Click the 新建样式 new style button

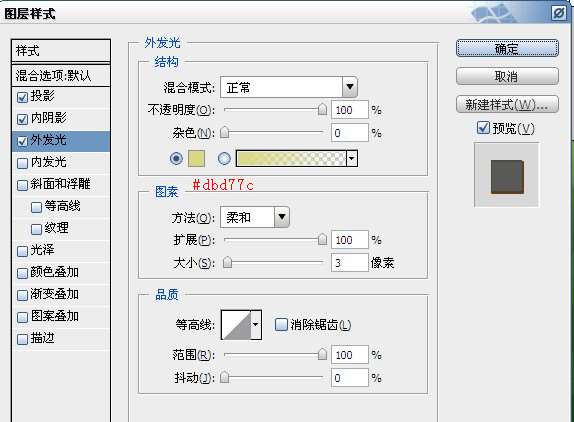click(507, 105)
